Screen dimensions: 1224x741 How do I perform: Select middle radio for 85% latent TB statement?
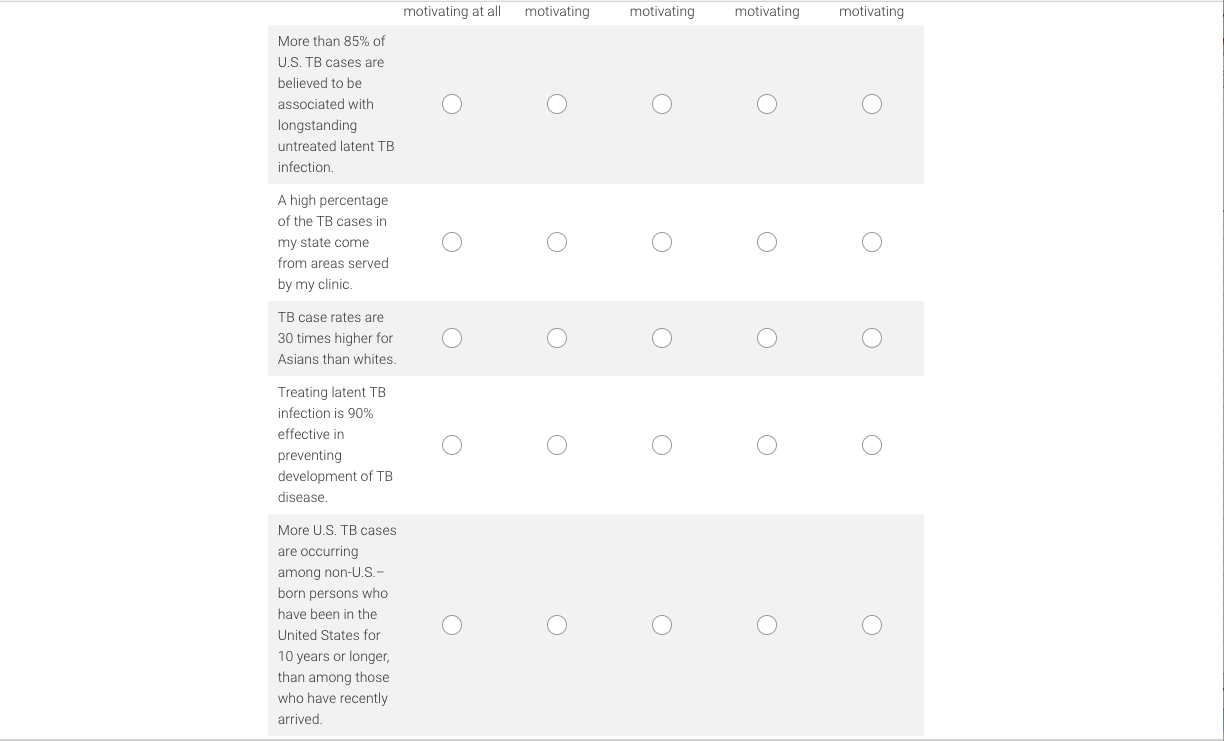point(662,104)
